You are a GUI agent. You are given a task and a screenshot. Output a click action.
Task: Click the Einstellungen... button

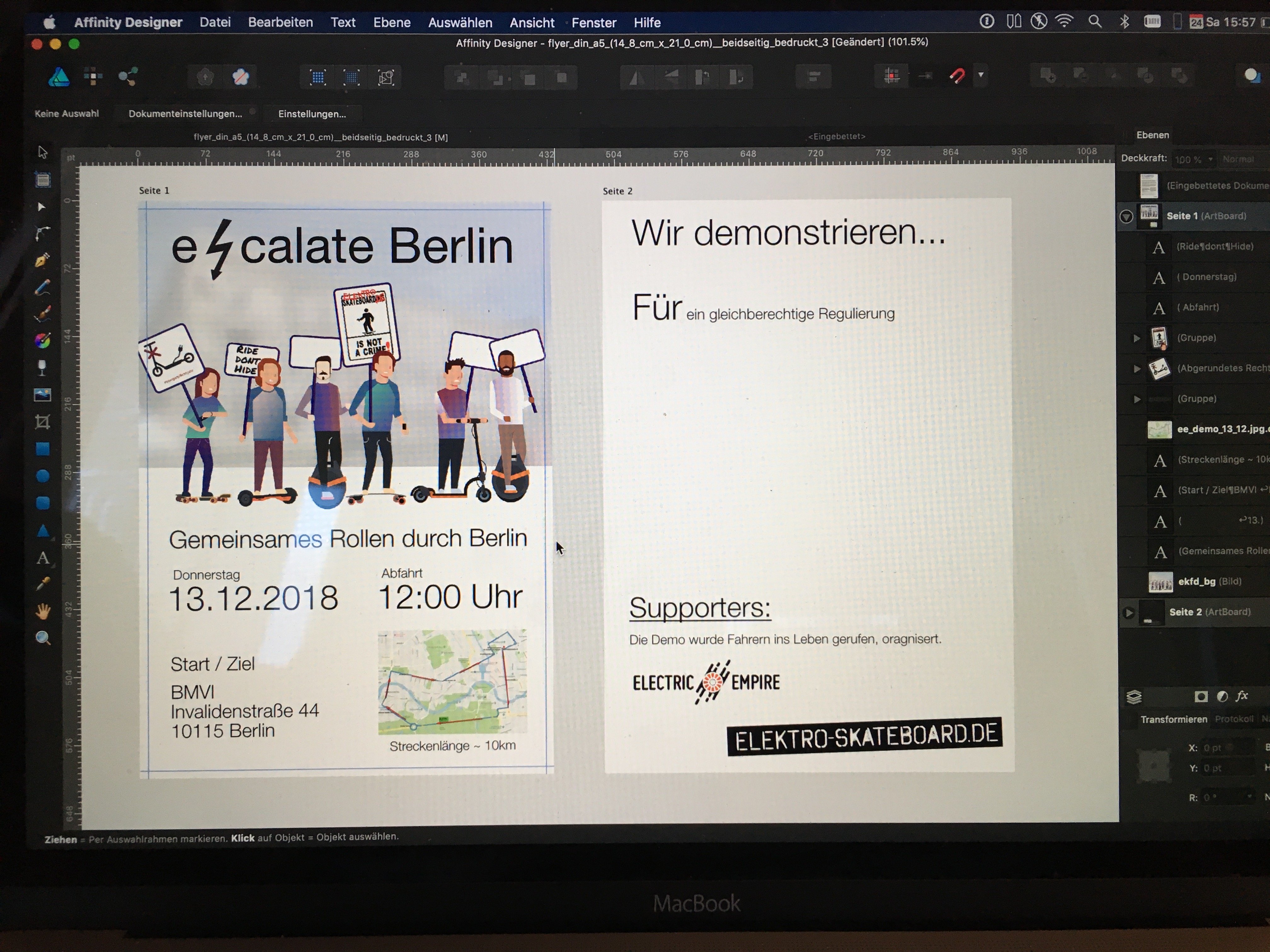click(312, 114)
